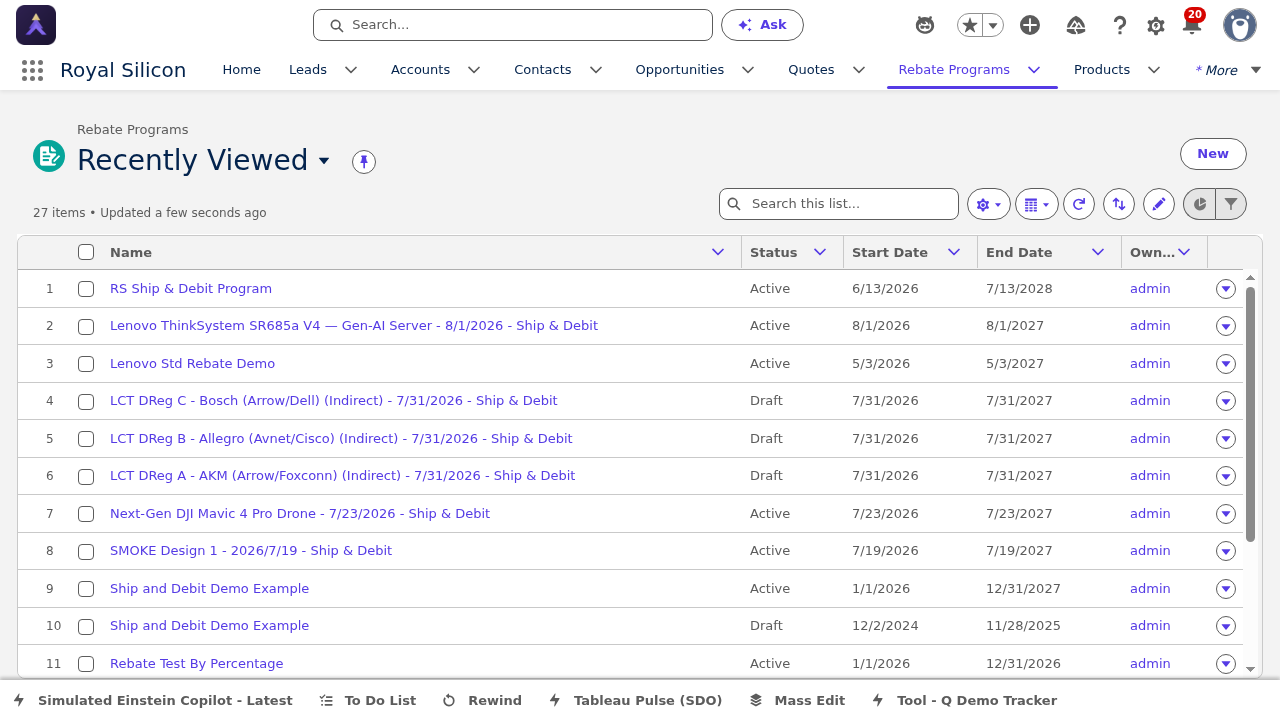Screen dimensions: 1280x720
Task: Open Simulated Einstein Copilot utility item
Action: click(x=152, y=701)
